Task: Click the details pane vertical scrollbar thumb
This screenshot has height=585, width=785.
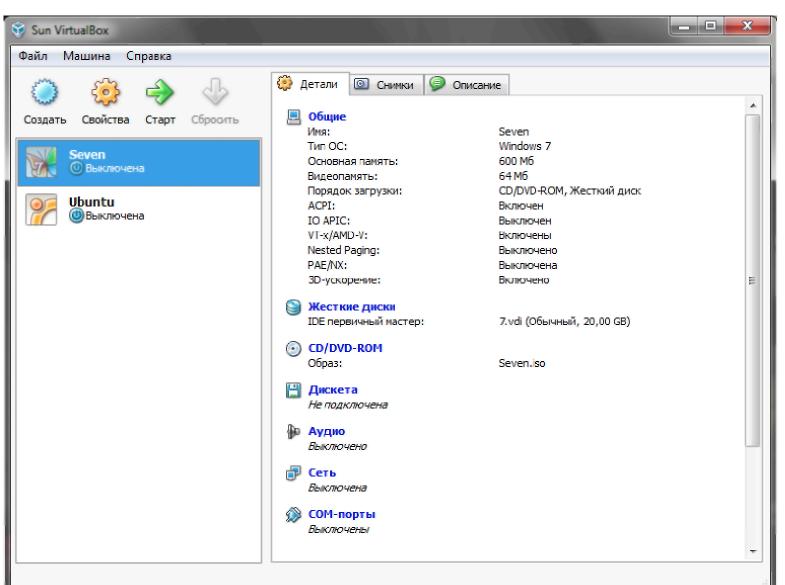Action: click(x=752, y=280)
